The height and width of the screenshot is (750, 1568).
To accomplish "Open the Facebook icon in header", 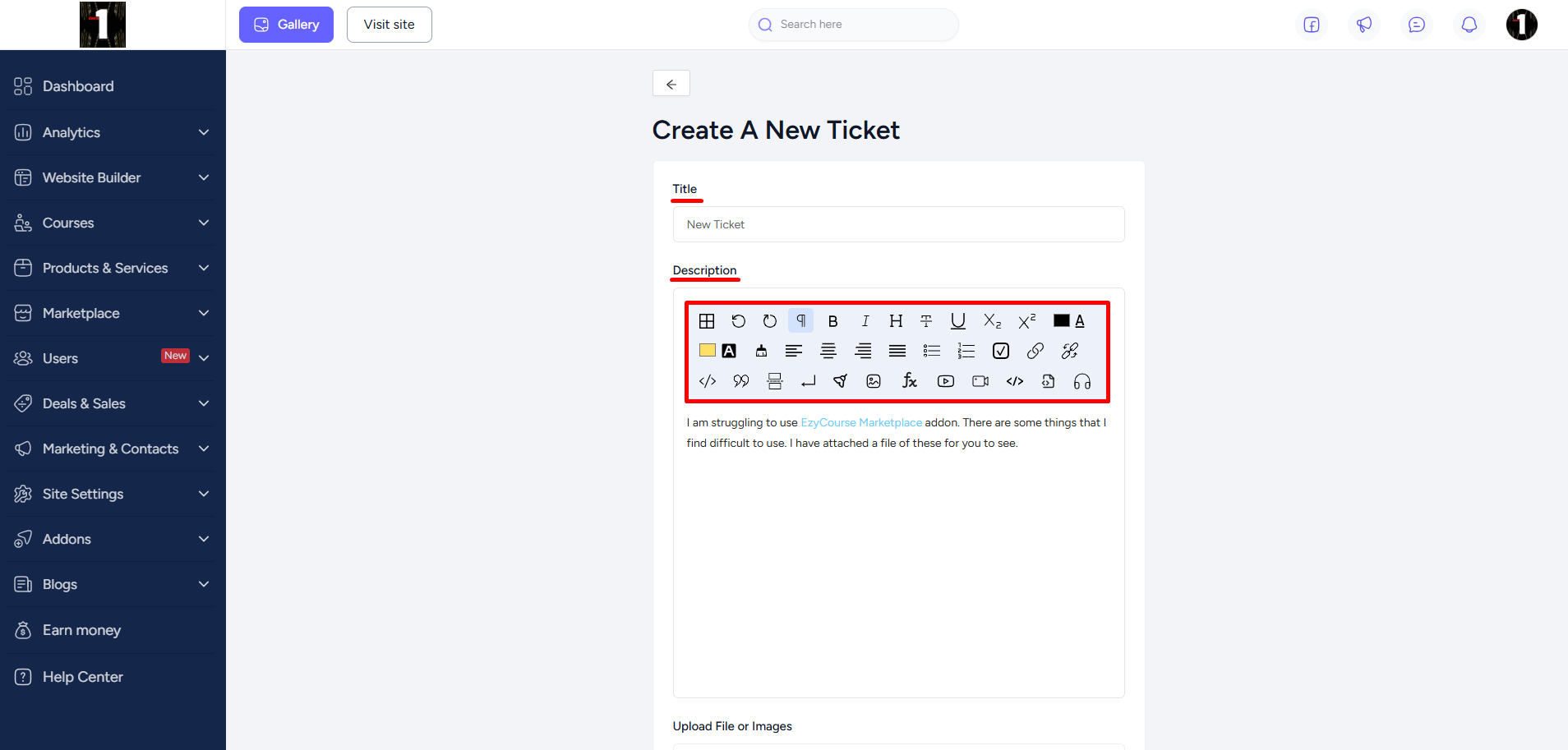I will point(1312,25).
